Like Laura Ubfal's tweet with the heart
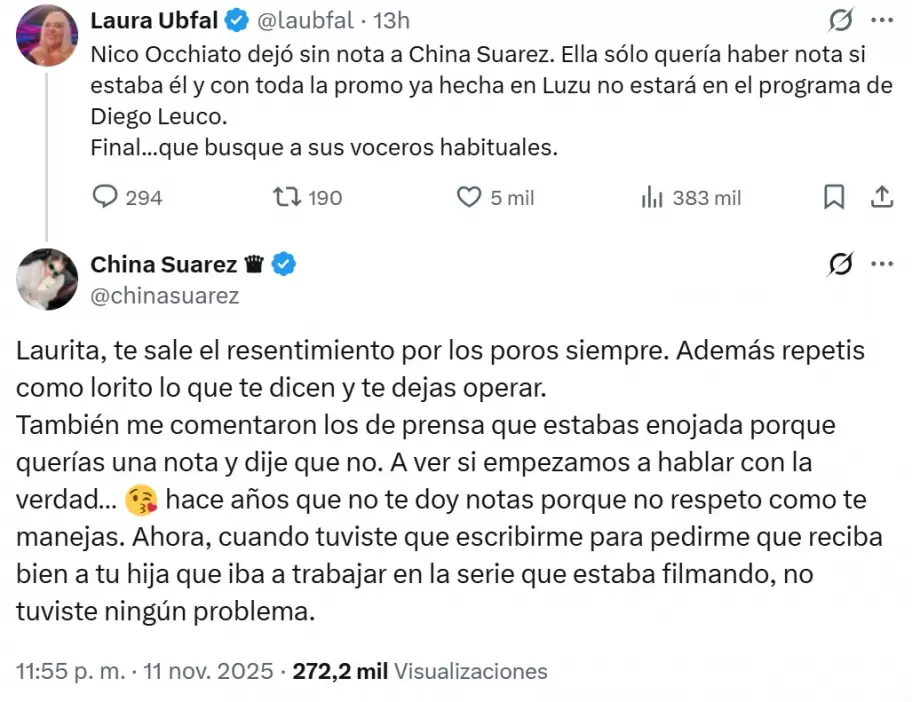The width and height of the screenshot is (912, 702). [468, 197]
